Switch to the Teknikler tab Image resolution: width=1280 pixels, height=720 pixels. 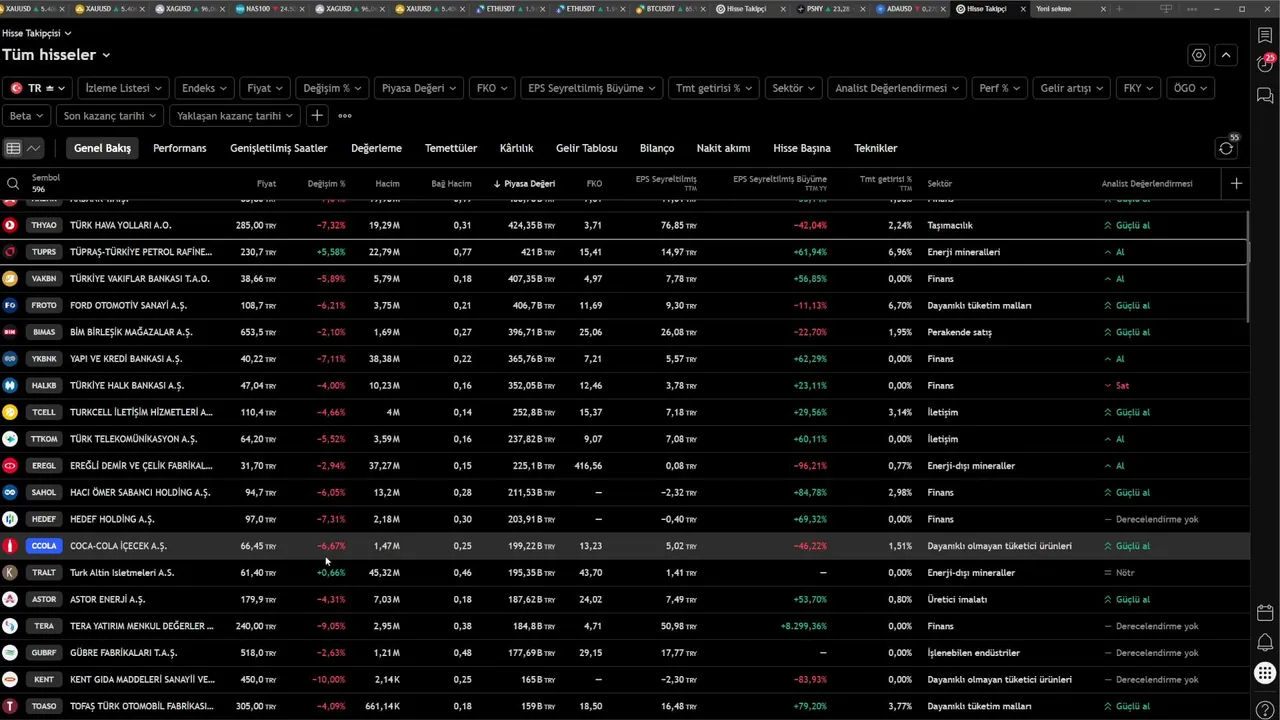875,148
